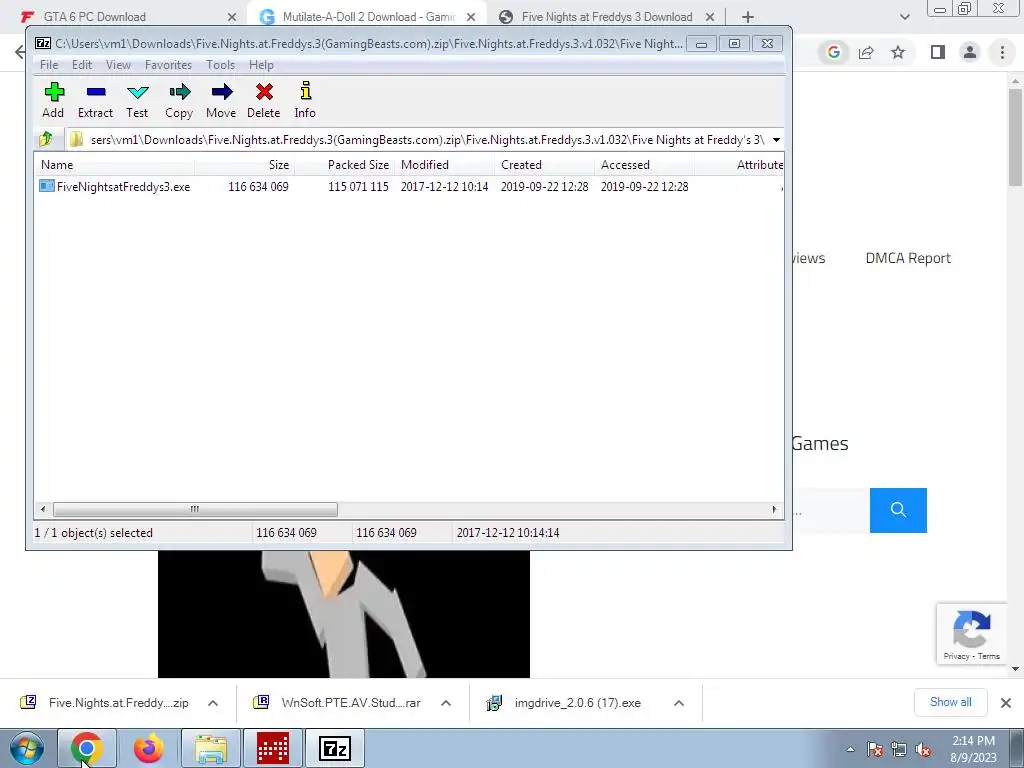The width and height of the screenshot is (1024, 768).
Task: Click the Chrome taskbar icon
Action: point(86,748)
